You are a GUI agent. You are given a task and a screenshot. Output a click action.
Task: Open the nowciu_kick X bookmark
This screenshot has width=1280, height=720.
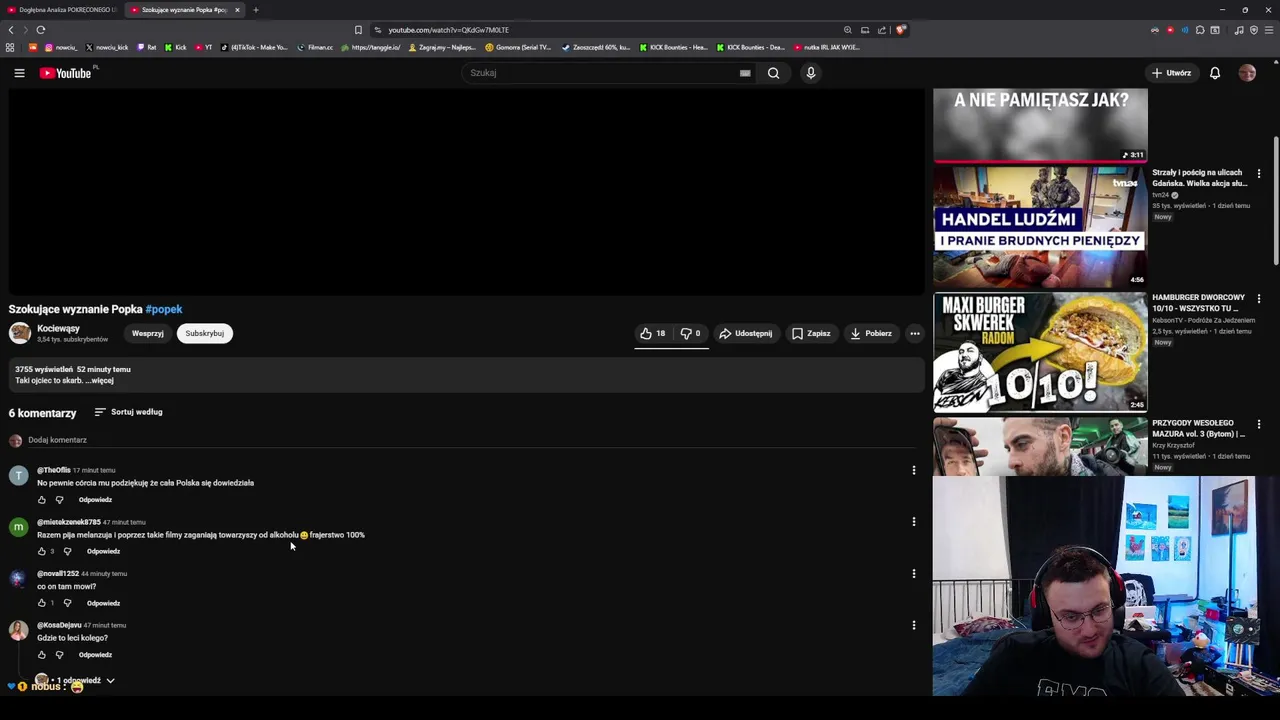click(x=107, y=47)
